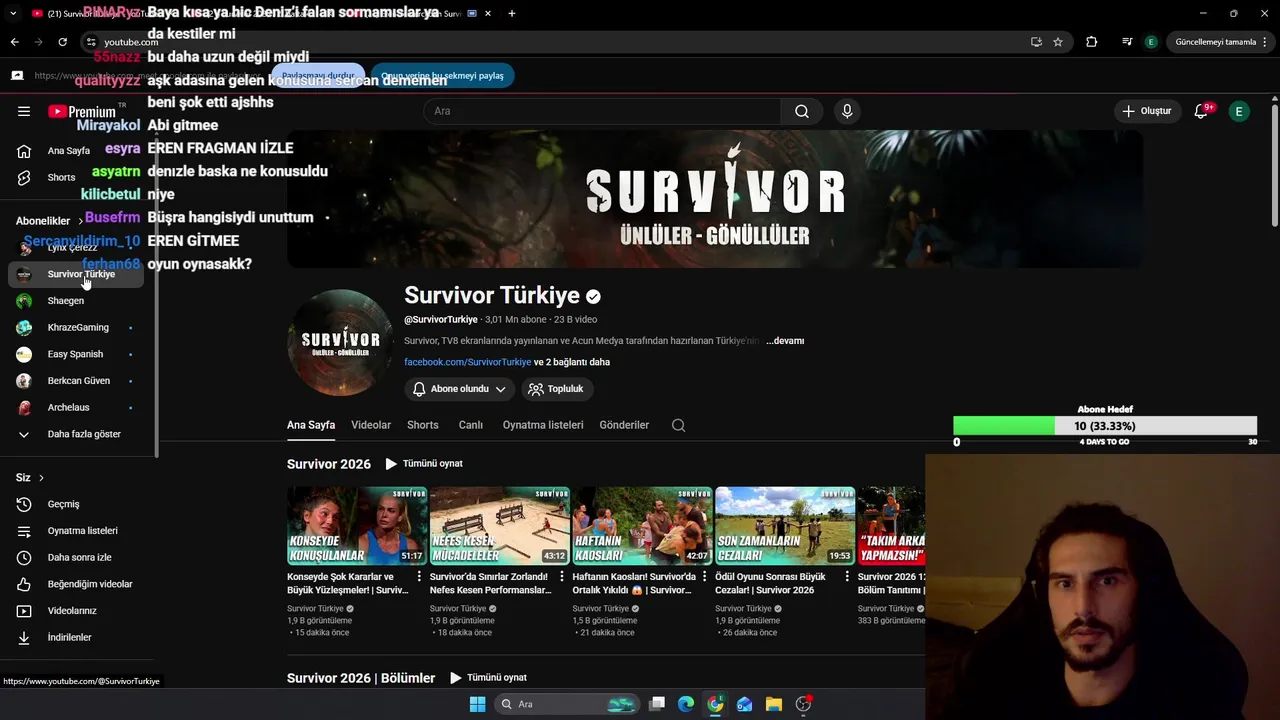Open the Konseyde Konuşulanlar video thumbnail
This screenshot has height=720, width=1280.
point(357,526)
